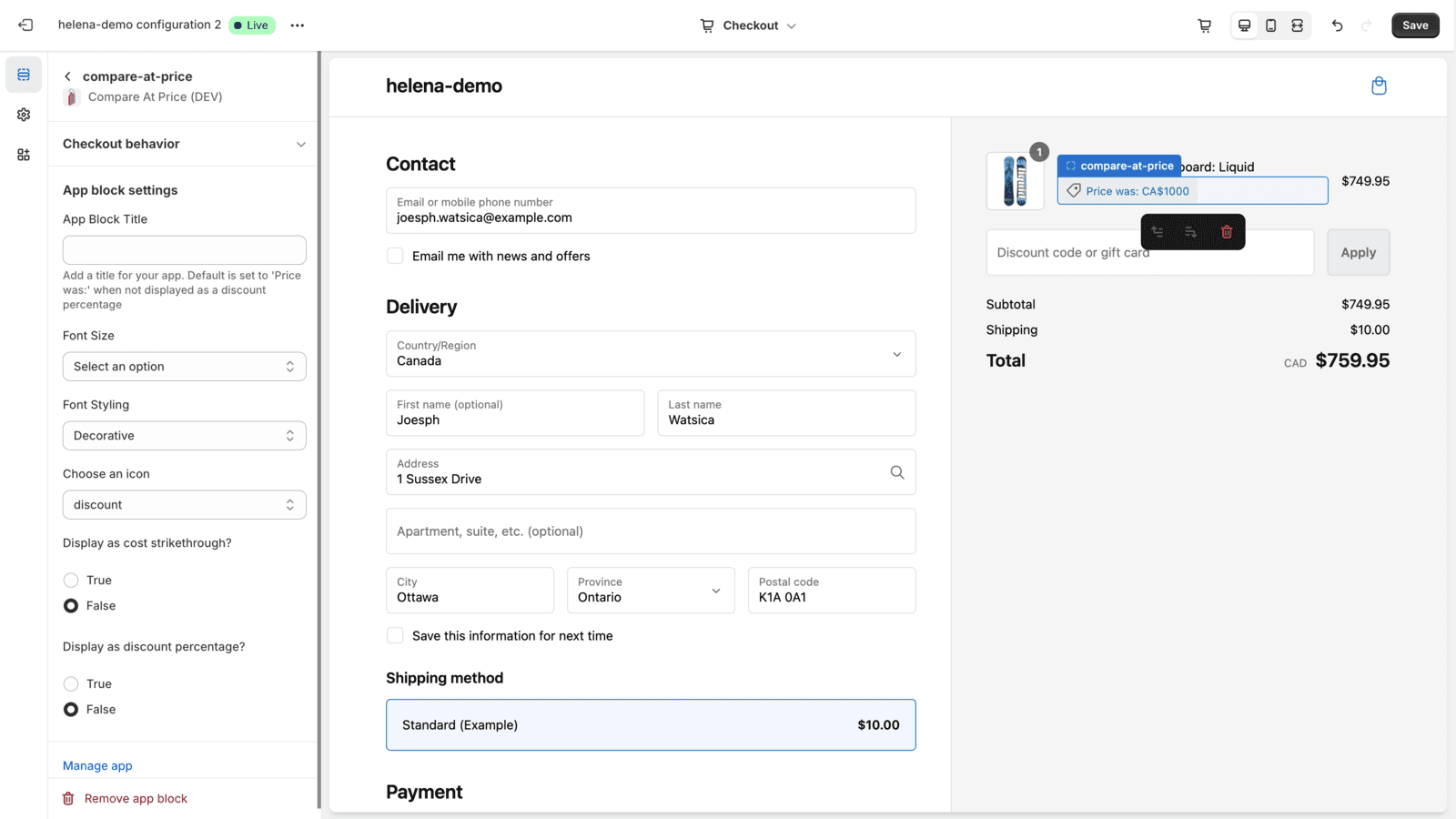The width and height of the screenshot is (1456, 819).
Task: Enable 'Email me with news and offers'
Action: pos(395,256)
